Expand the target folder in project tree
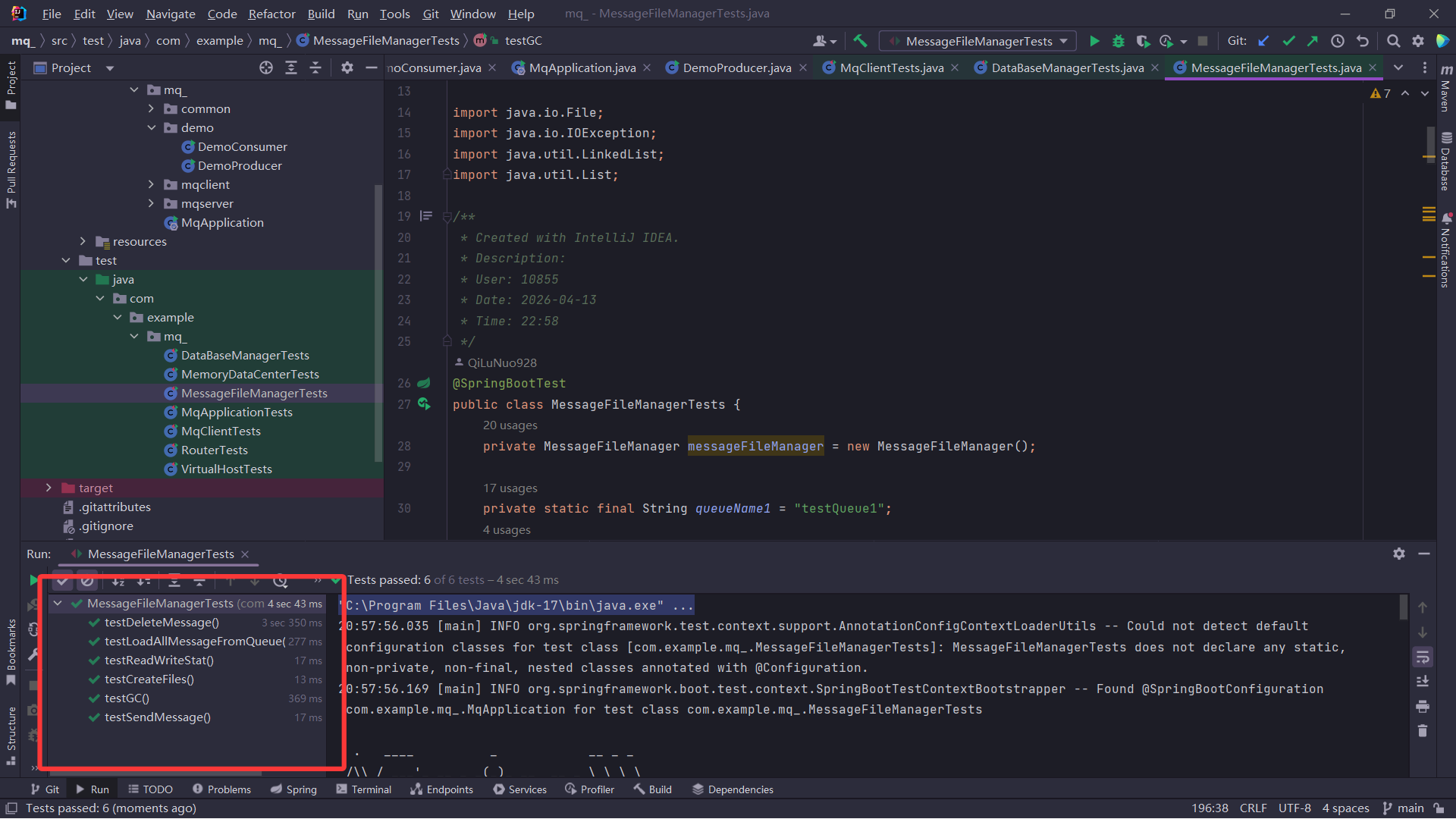Image resolution: width=1456 pixels, height=819 pixels. tap(49, 488)
